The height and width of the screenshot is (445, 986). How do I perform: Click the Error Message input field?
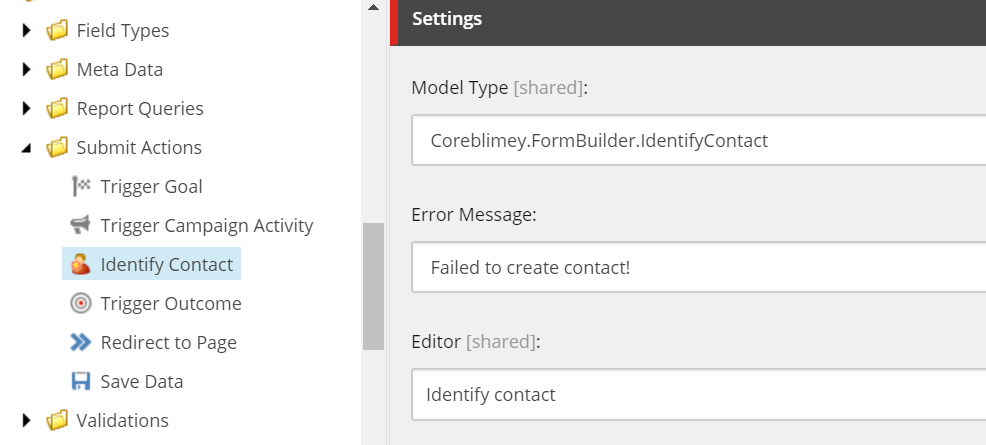click(x=699, y=267)
